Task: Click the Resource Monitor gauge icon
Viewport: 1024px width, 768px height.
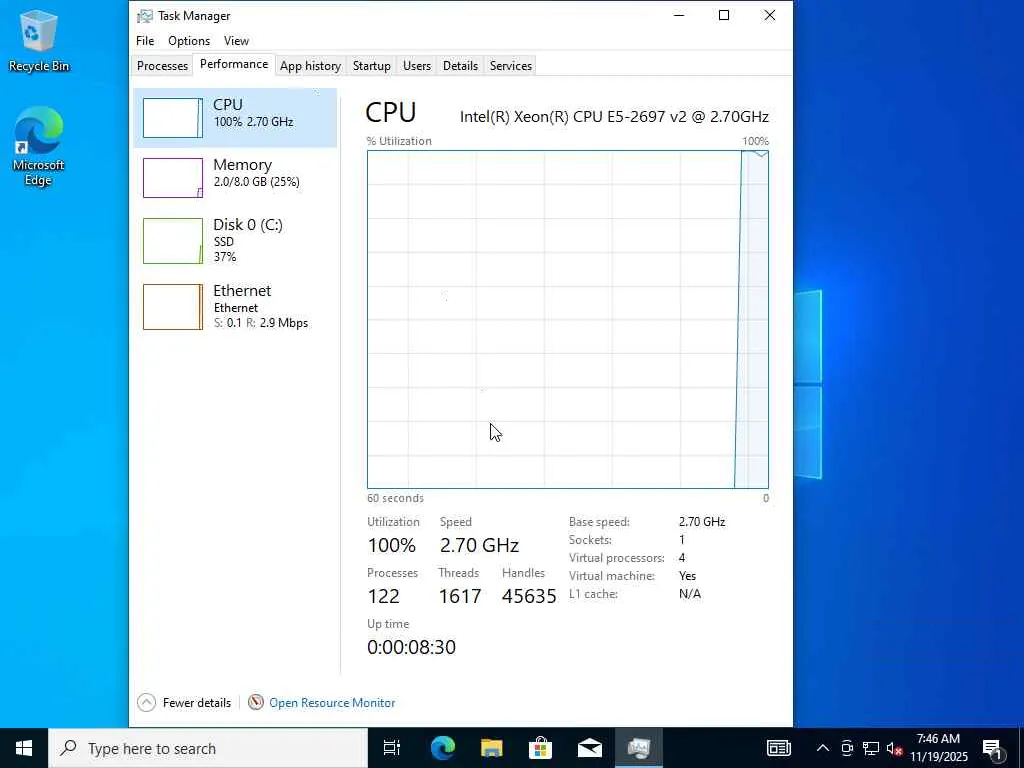Action: (x=256, y=703)
